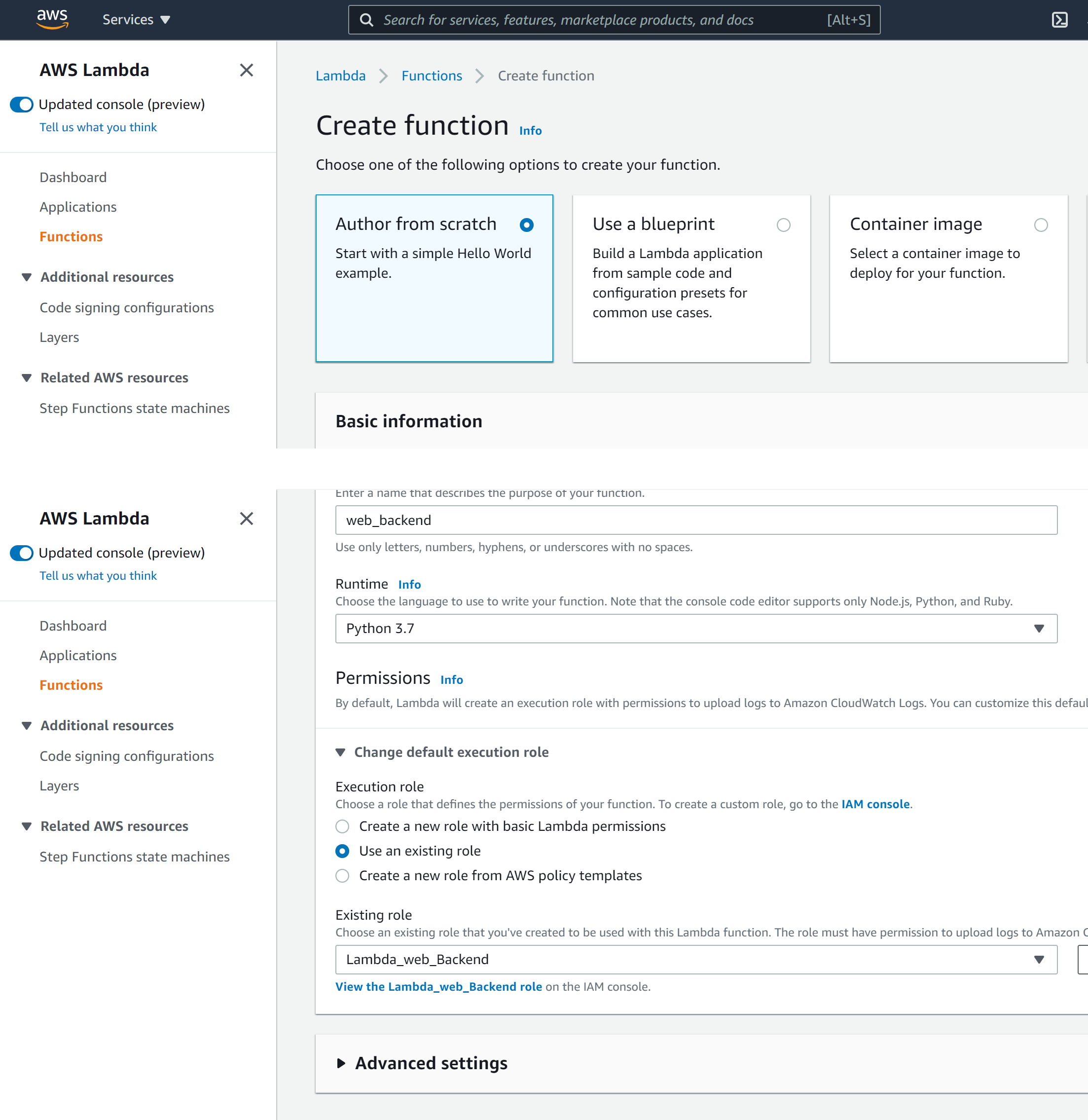Click the Lambda Dashboard icon
This screenshot has height=1120, width=1088.
pyautogui.click(x=73, y=177)
